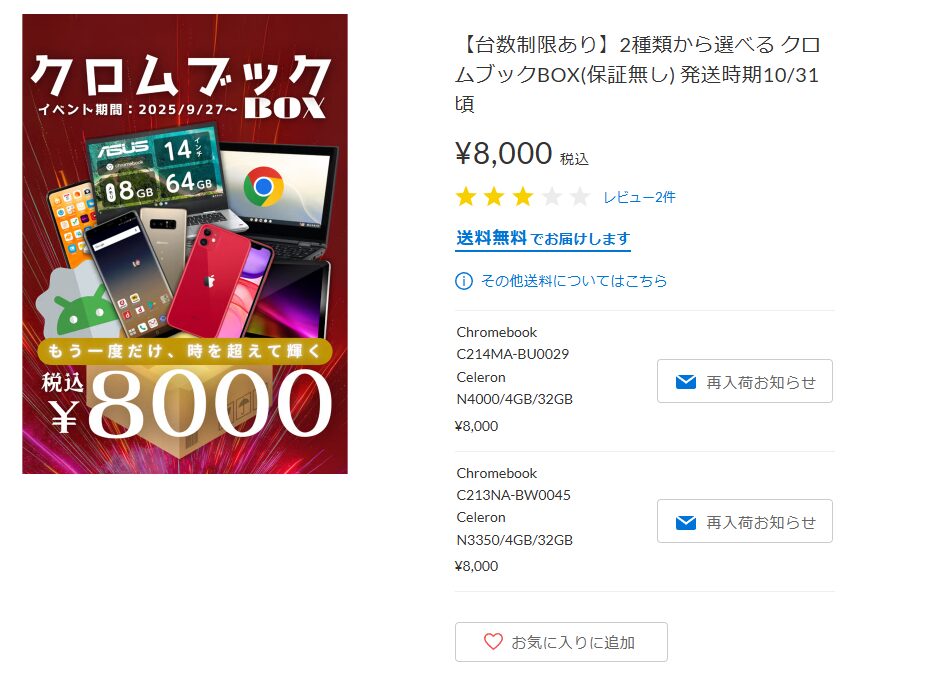925x689 pixels.
Task: Request 再入荷お知らせ for Celeron N3350 model
Action: coord(744,521)
